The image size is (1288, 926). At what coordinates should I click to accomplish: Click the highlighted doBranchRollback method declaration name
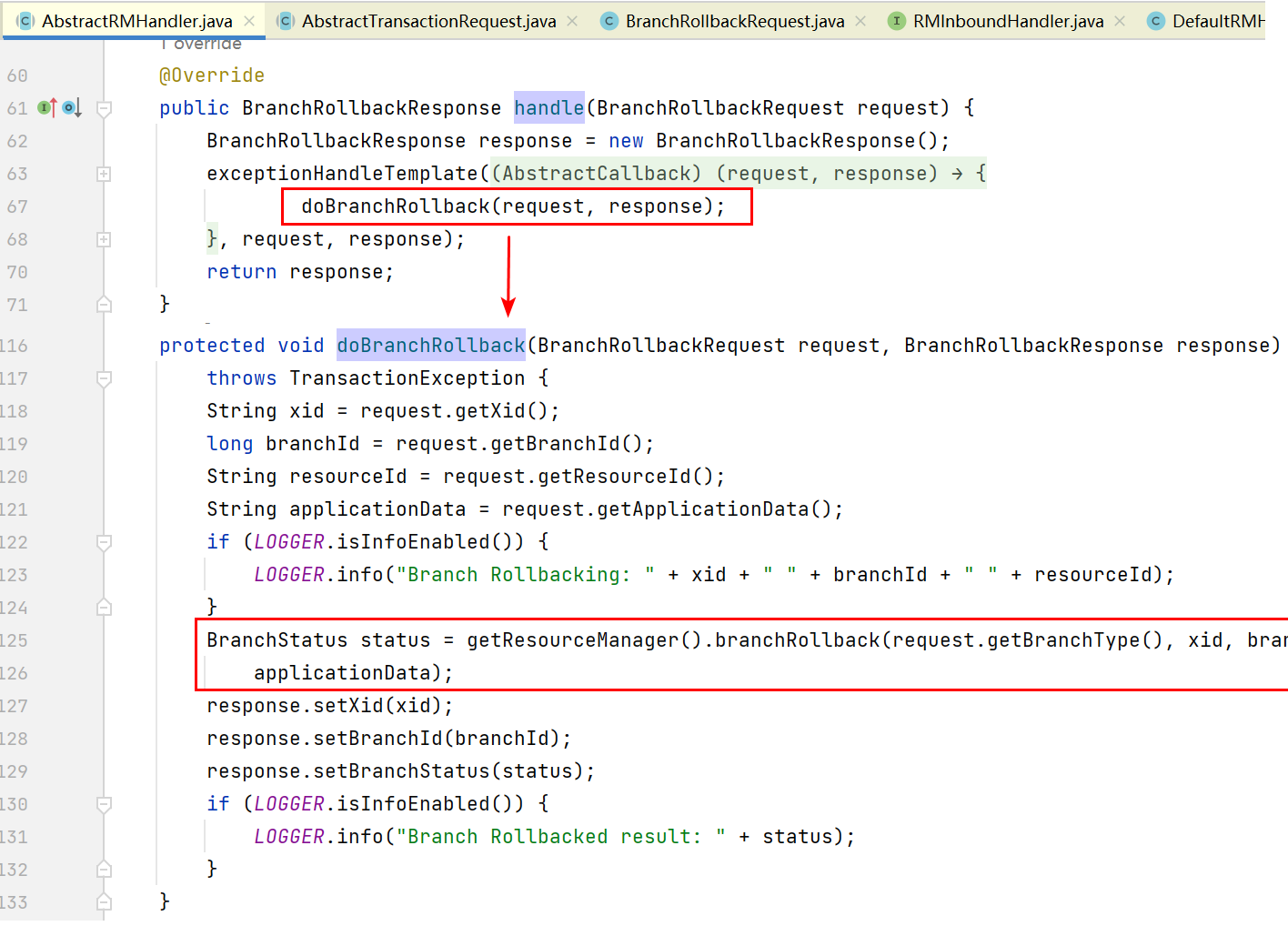431,346
